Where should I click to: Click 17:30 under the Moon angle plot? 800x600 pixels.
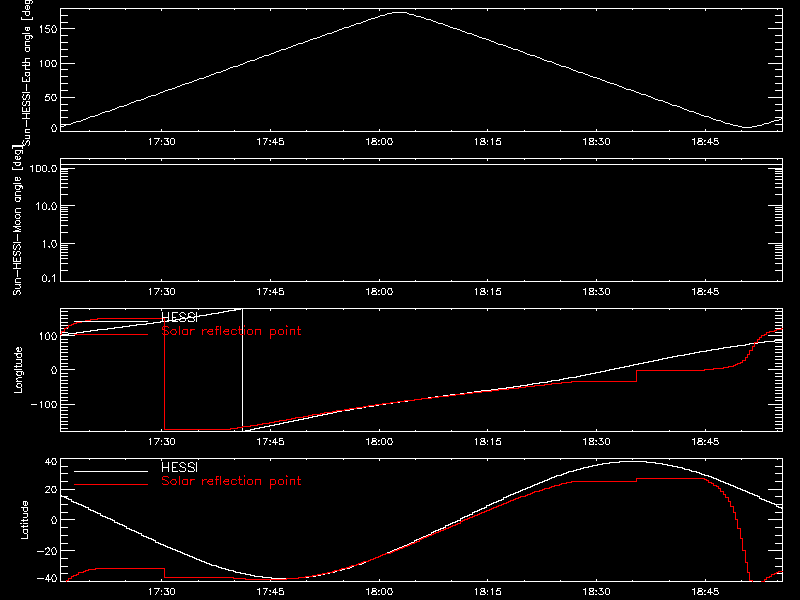point(162,292)
